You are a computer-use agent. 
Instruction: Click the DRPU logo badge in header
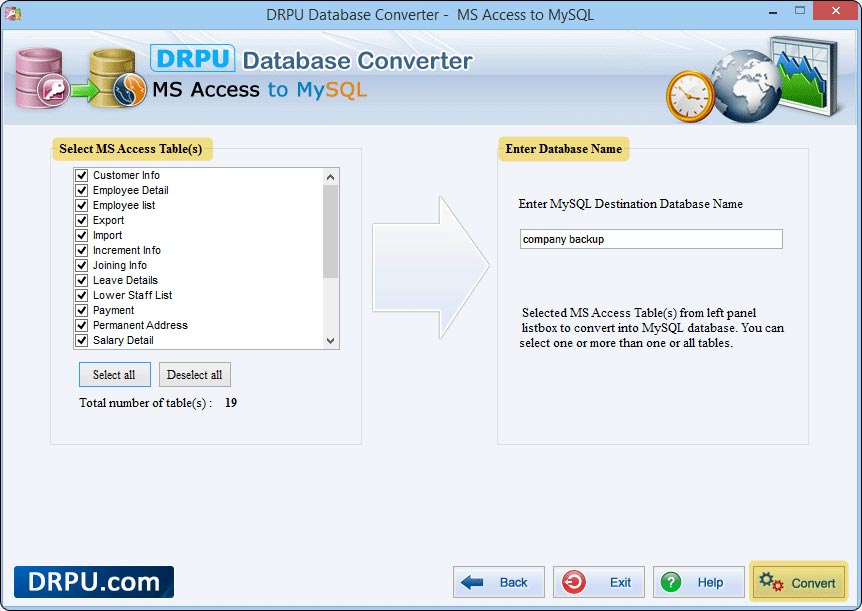pos(192,58)
